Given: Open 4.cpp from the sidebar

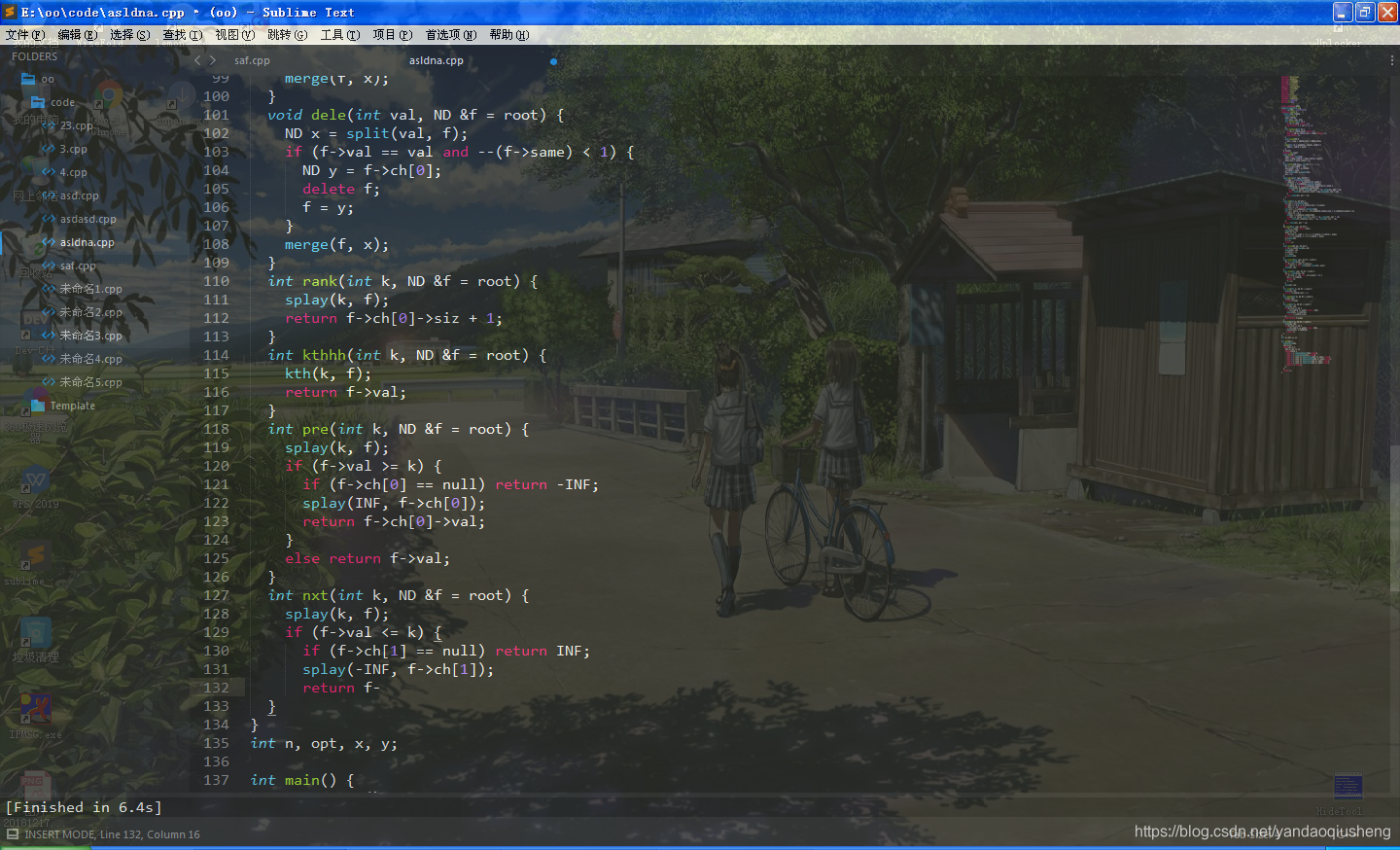Looking at the screenshot, I should [73, 172].
